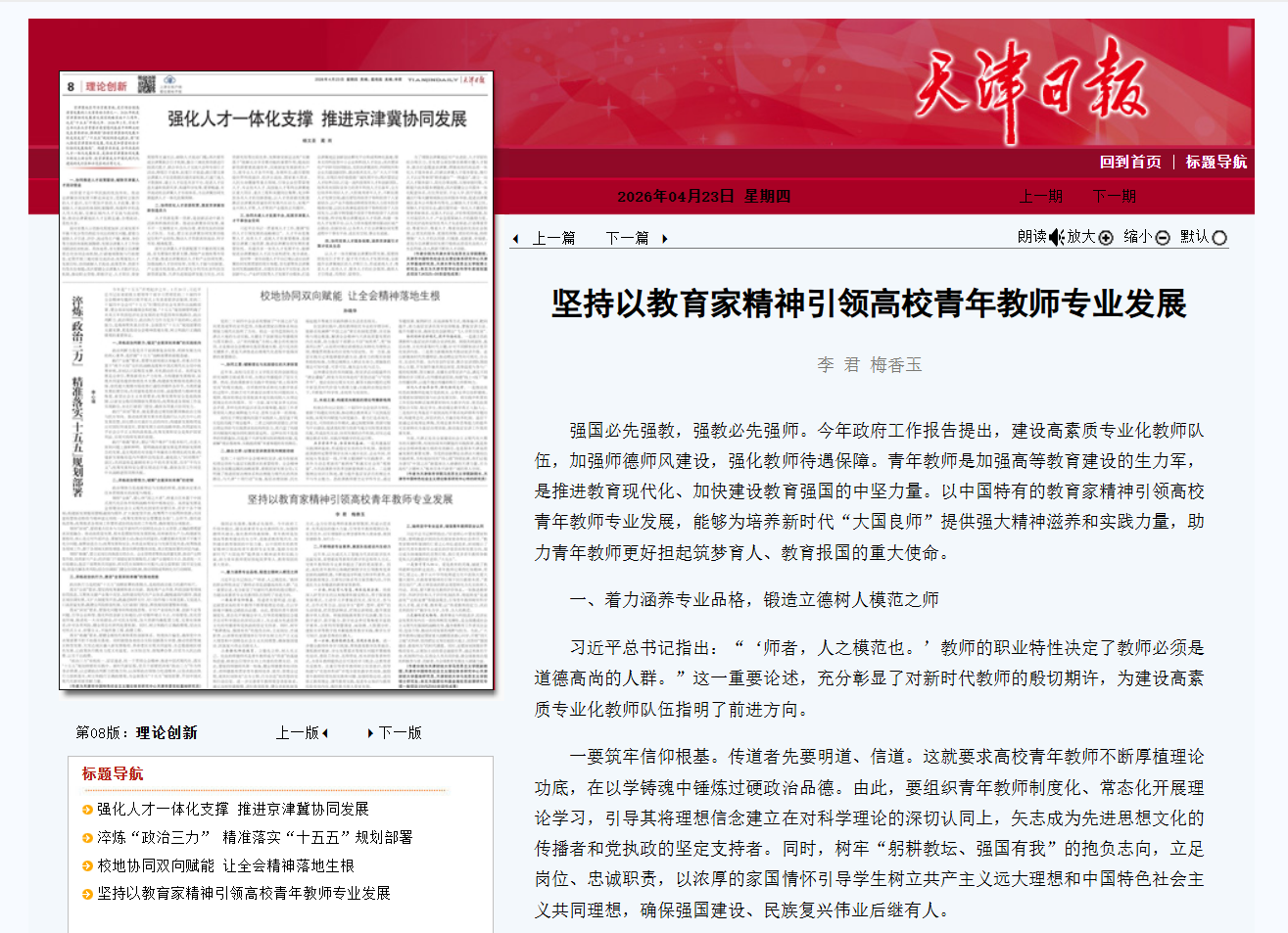Open the article 淬炼“政治三力” in the title list

[254, 837]
